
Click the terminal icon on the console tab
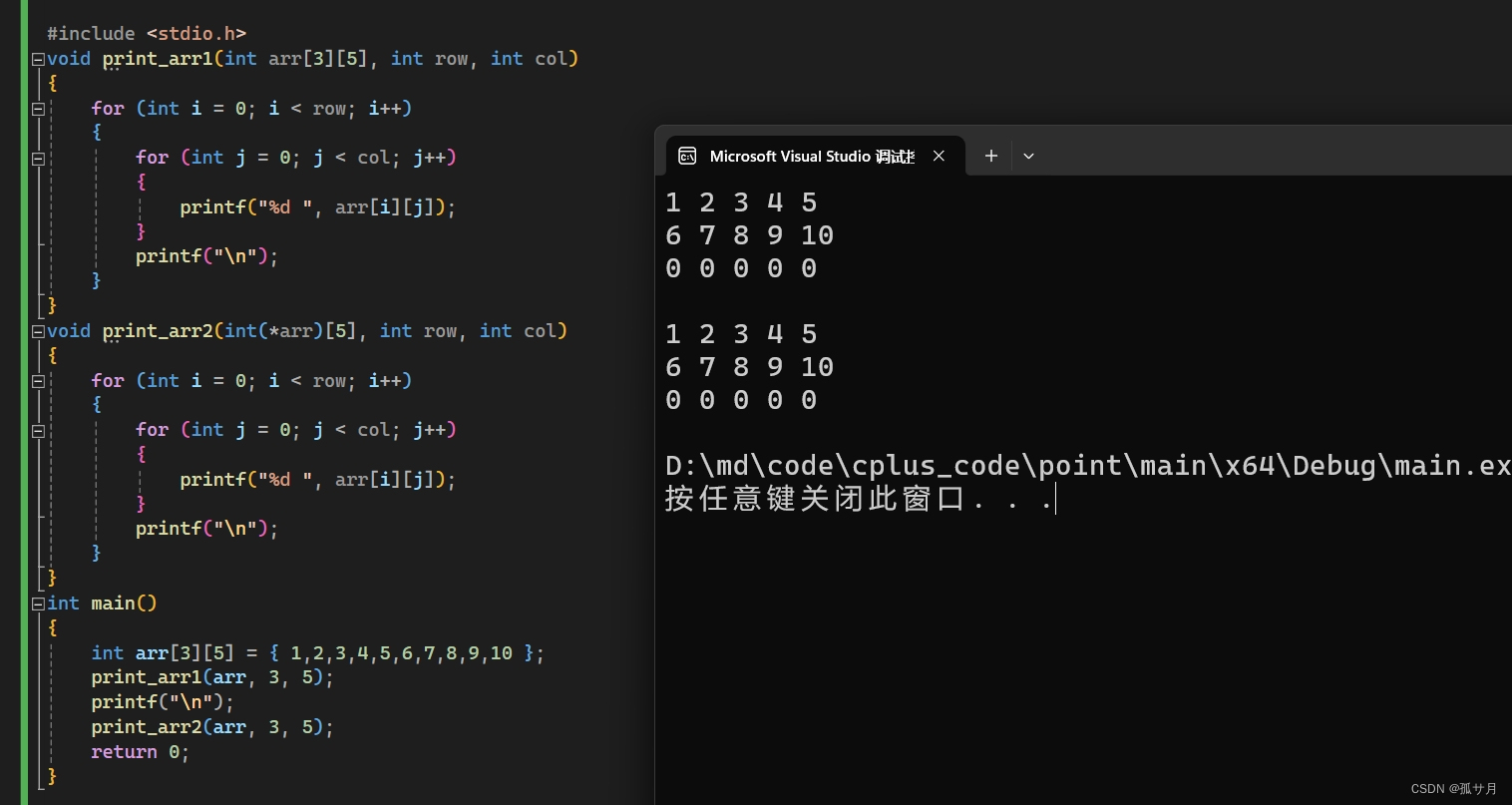687,156
